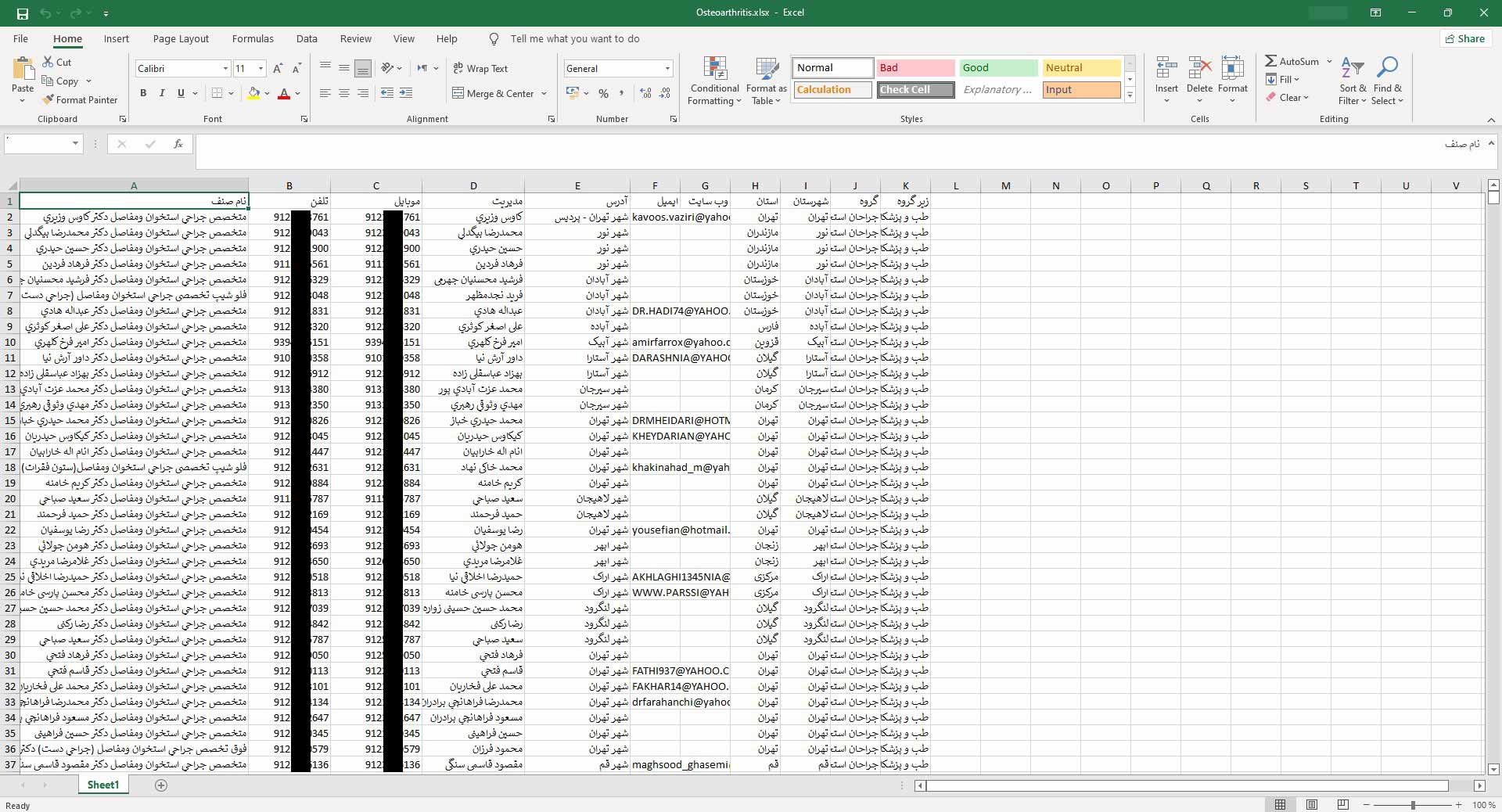The height and width of the screenshot is (812, 1502).
Task: Click the Format Painter brush icon
Action: tap(49, 100)
